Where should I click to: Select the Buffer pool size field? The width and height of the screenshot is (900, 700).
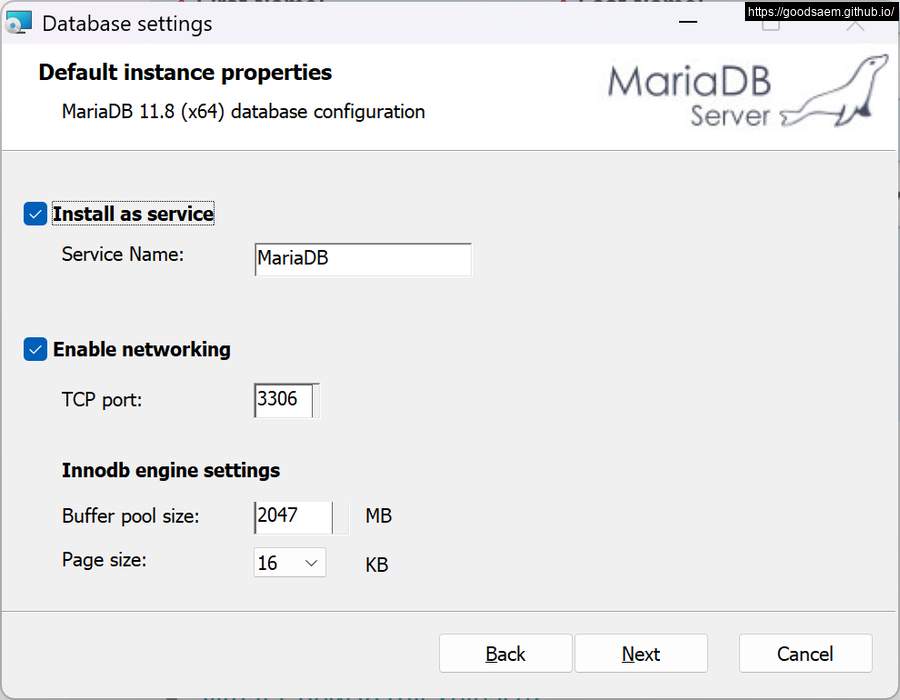(294, 517)
